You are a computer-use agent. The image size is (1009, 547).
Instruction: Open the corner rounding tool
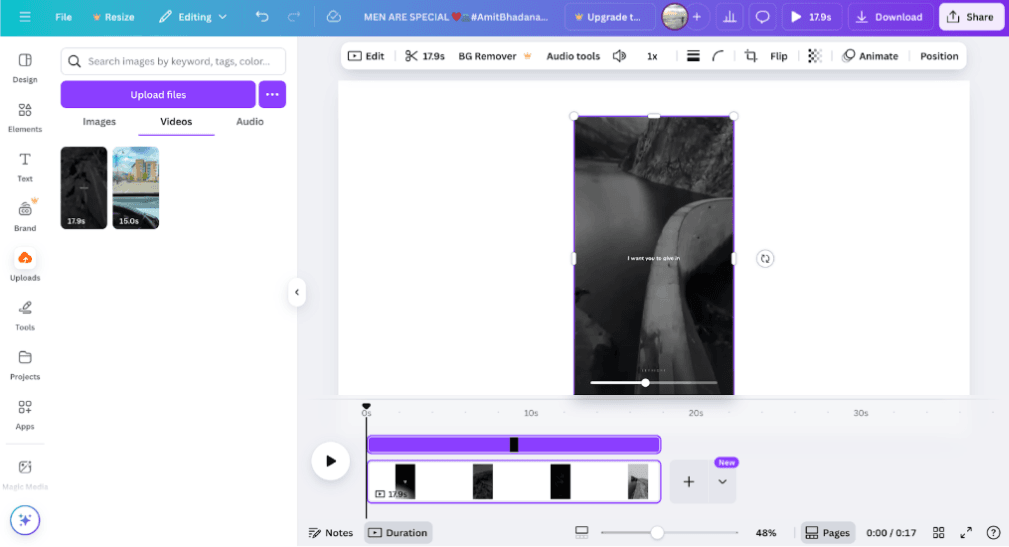point(718,56)
